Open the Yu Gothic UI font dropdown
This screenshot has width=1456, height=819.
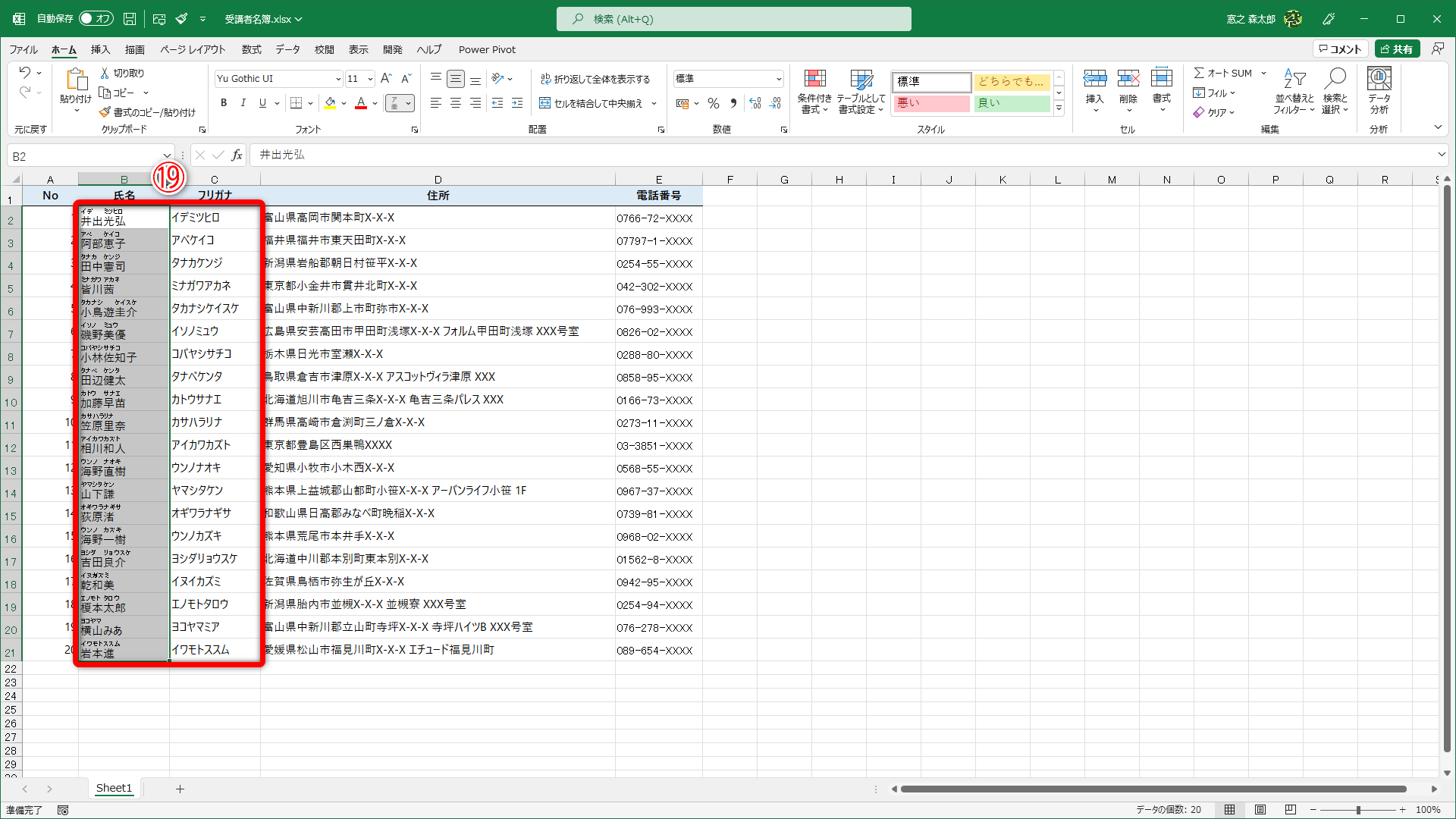[338, 78]
